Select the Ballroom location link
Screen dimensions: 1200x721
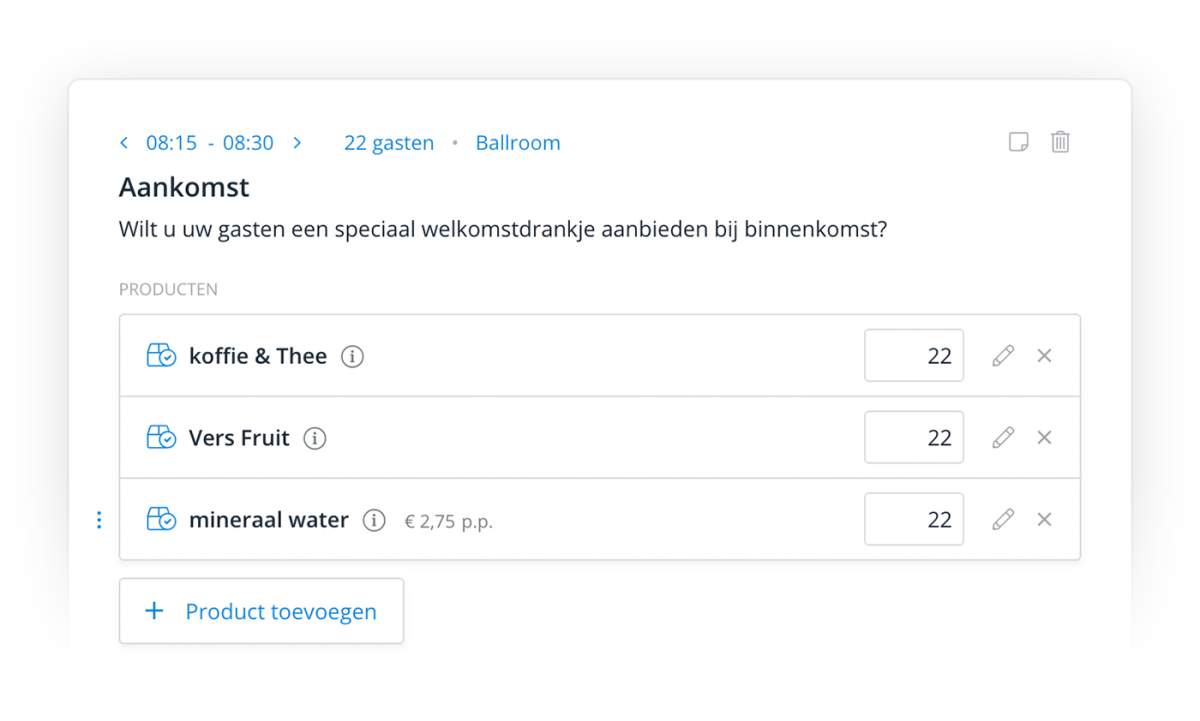(518, 143)
